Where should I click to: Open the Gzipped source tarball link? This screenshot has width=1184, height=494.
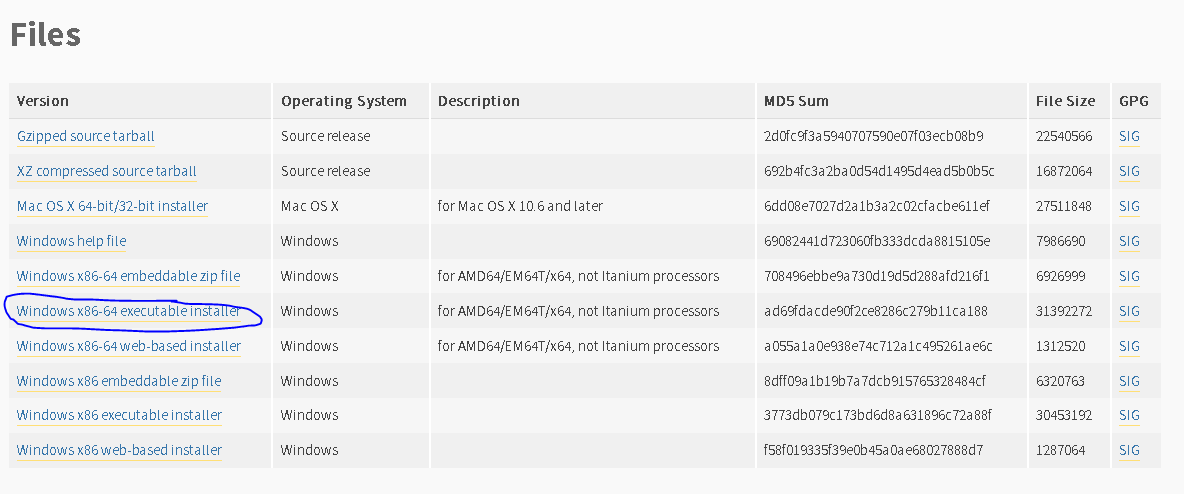pos(86,136)
